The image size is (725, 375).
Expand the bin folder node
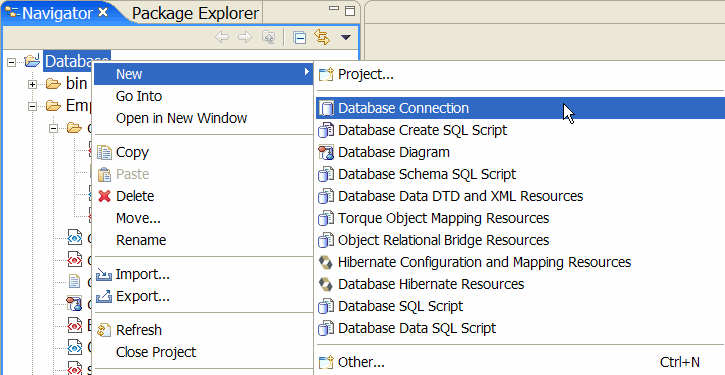32,84
